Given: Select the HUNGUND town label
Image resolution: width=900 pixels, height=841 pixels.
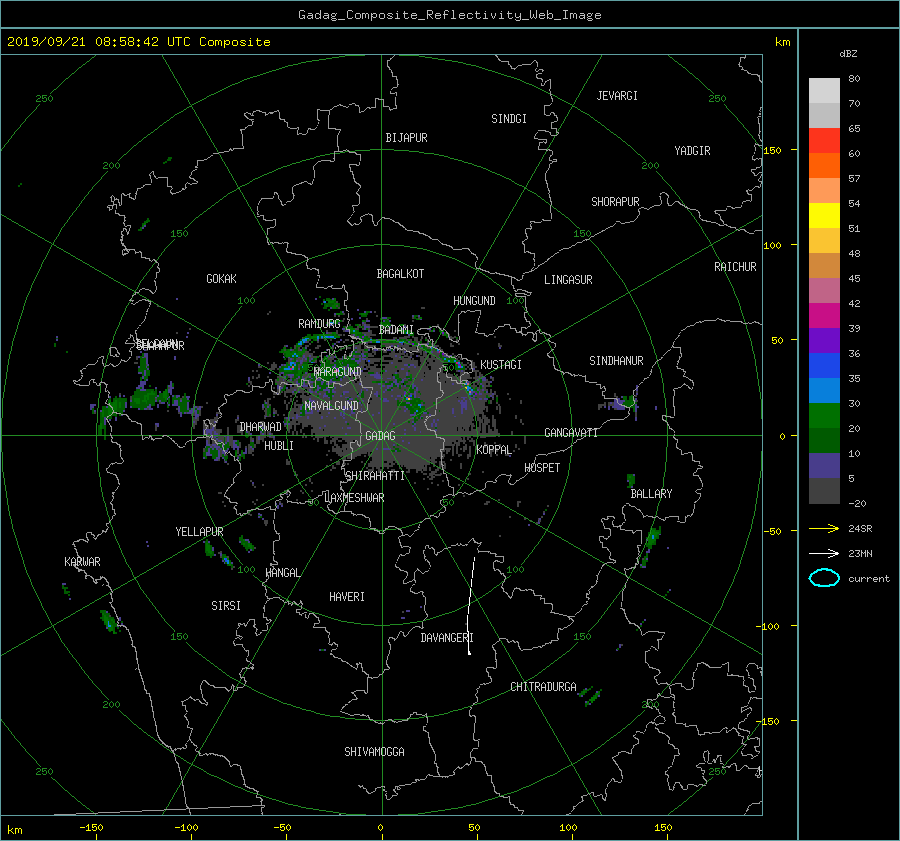Looking at the screenshot, I should [x=474, y=301].
